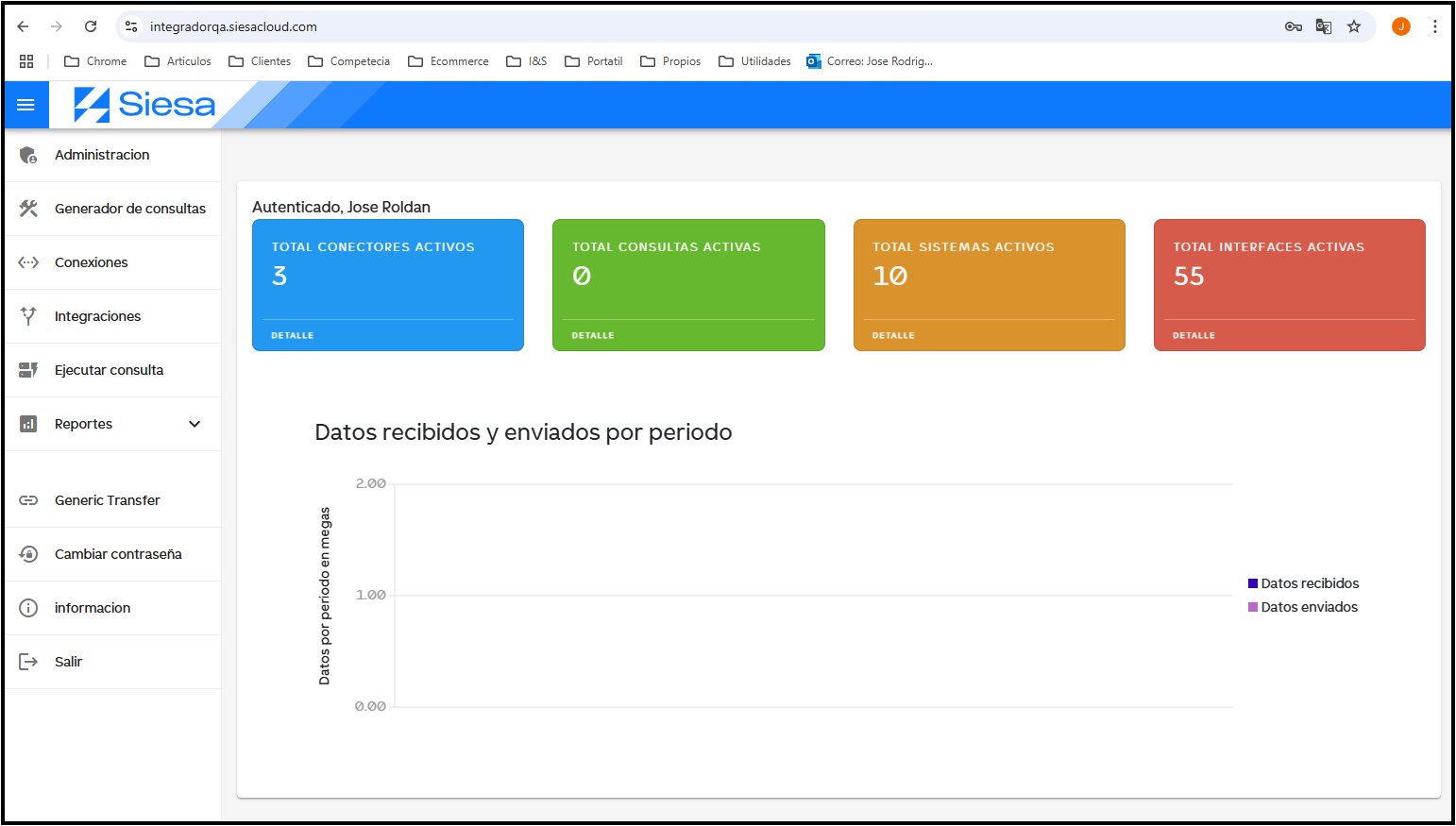Screen dimensions: 1456x826
Task: Toggle the hamburger menu in blue header
Action: (26, 105)
